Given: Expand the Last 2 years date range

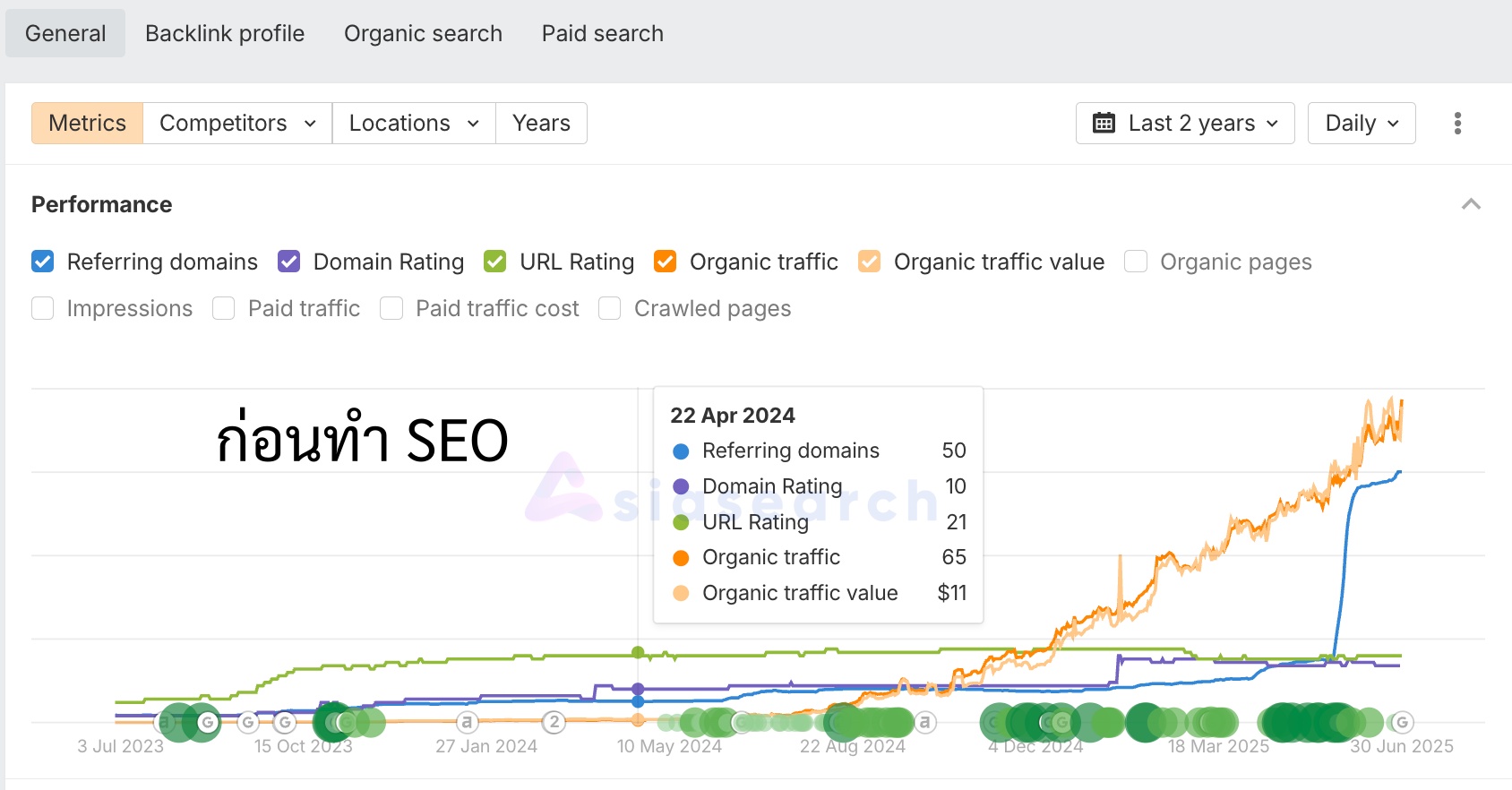Looking at the screenshot, I should [x=1185, y=124].
